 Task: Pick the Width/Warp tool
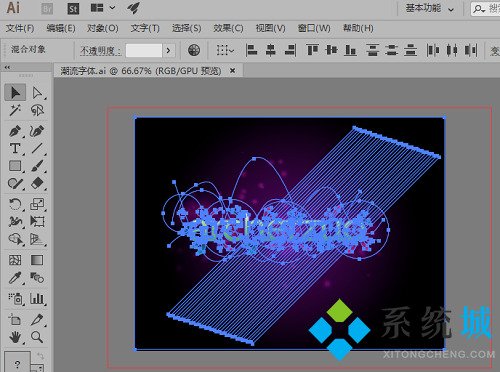point(15,221)
